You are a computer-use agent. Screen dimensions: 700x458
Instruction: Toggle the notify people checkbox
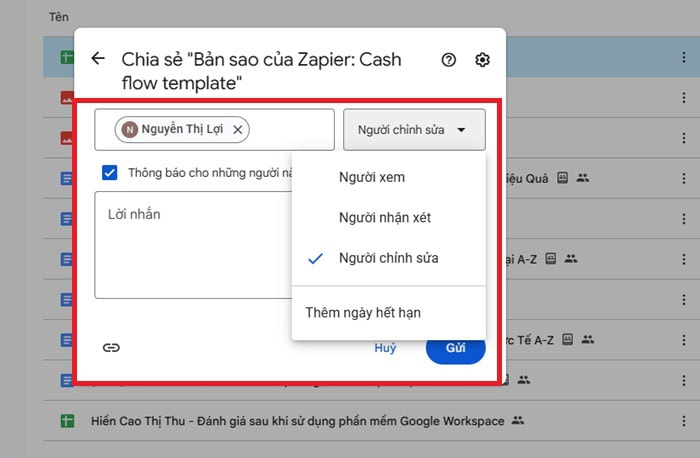click(x=110, y=172)
